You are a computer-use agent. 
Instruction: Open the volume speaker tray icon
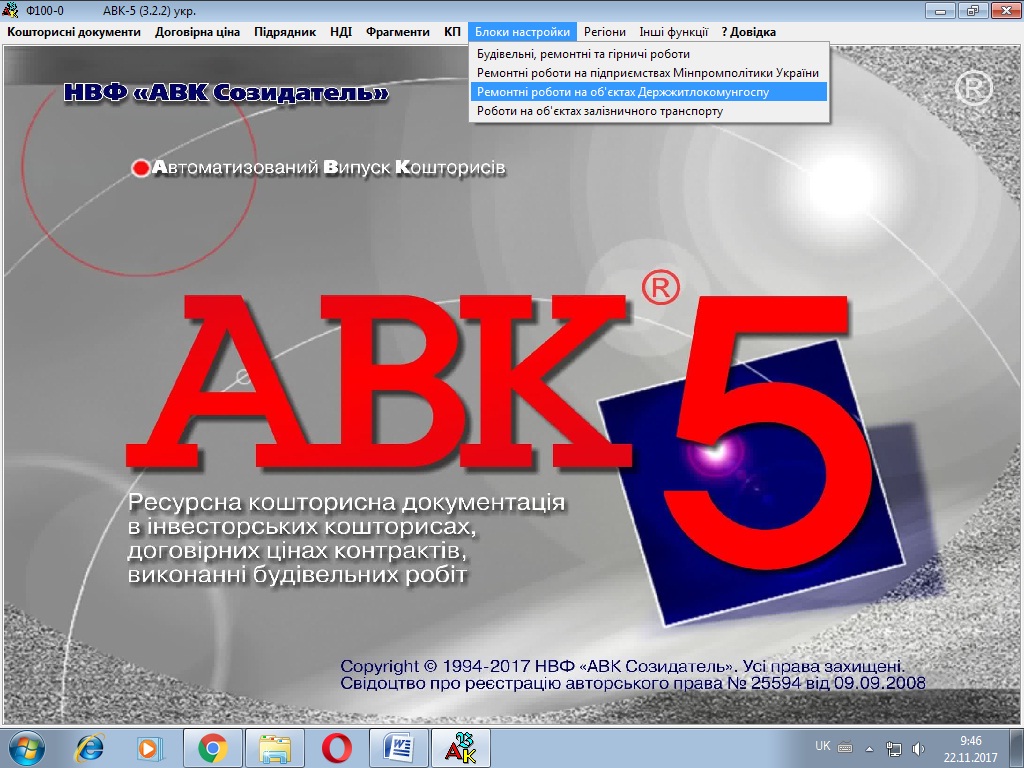coord(918,748)
